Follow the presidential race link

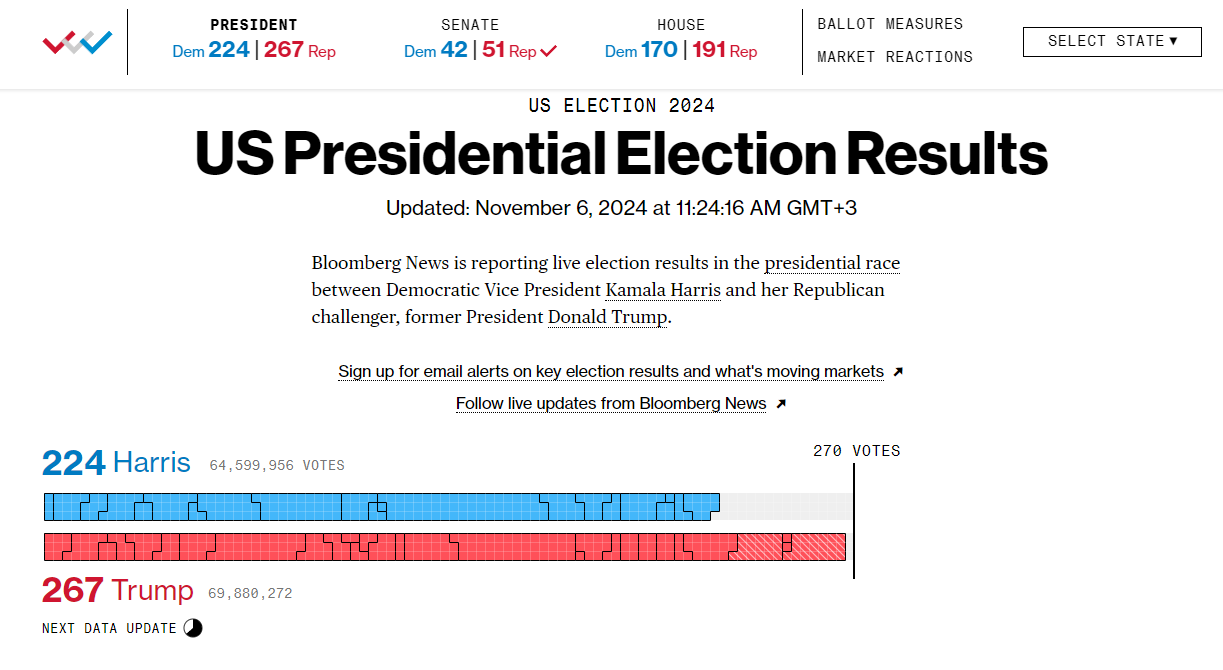832,264
